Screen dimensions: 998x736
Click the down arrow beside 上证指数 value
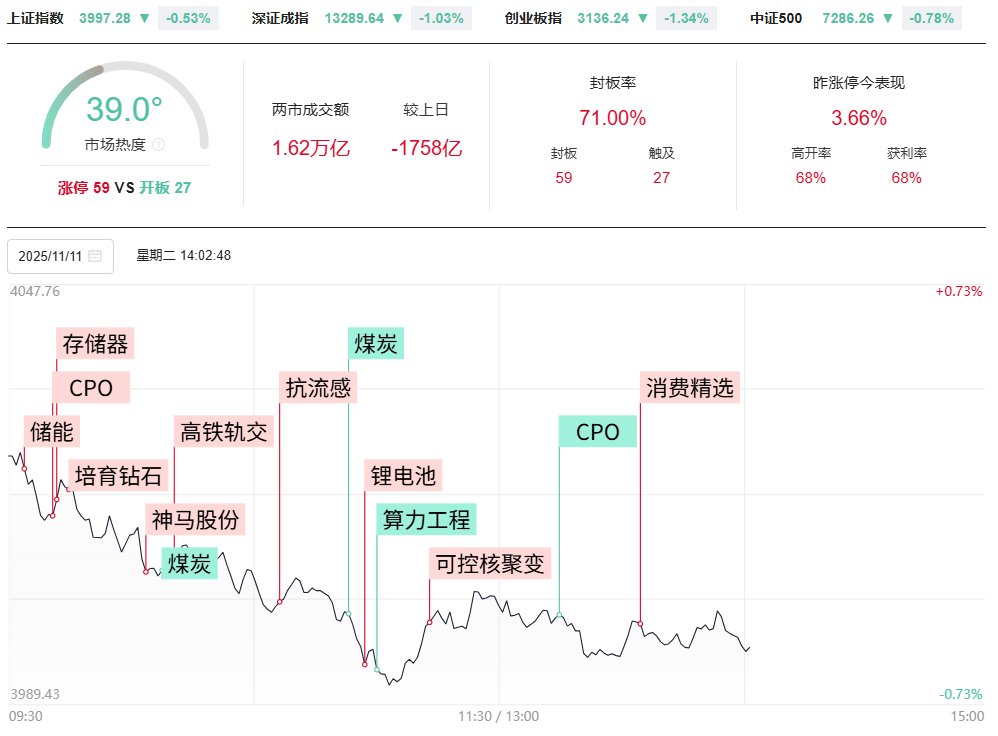145,18
